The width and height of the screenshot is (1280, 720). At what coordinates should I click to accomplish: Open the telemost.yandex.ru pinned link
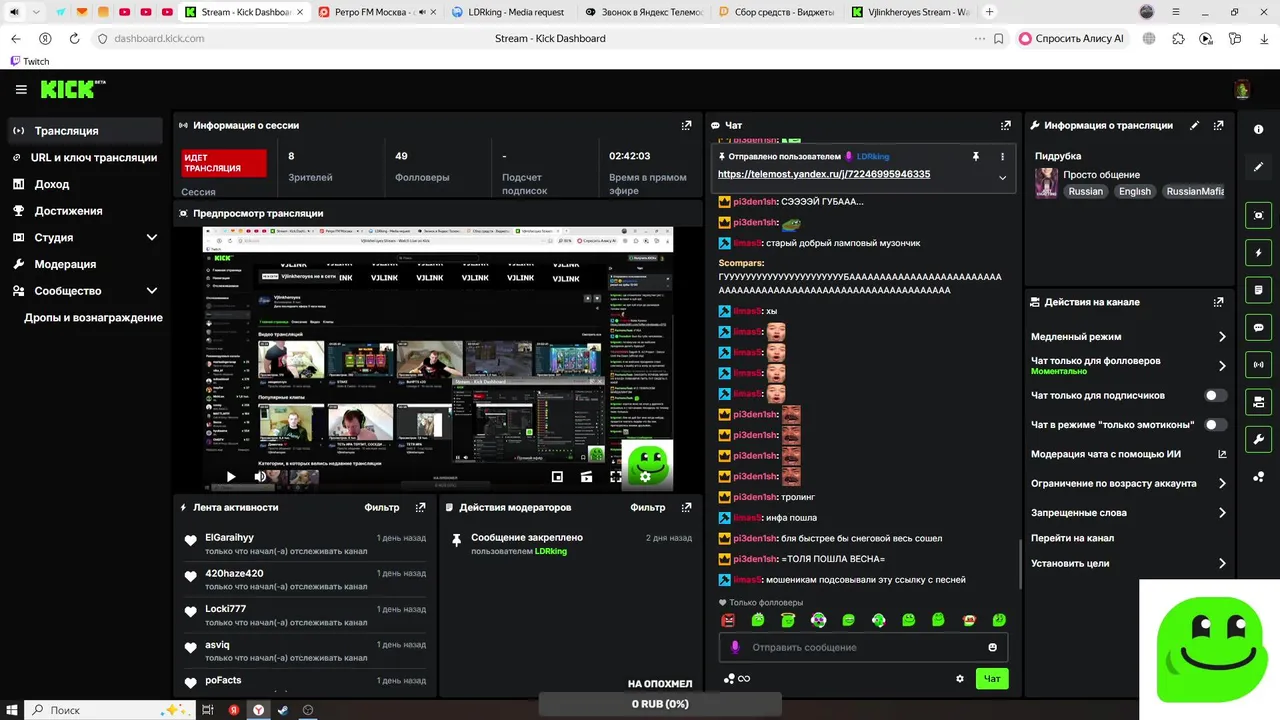(824, 174)
